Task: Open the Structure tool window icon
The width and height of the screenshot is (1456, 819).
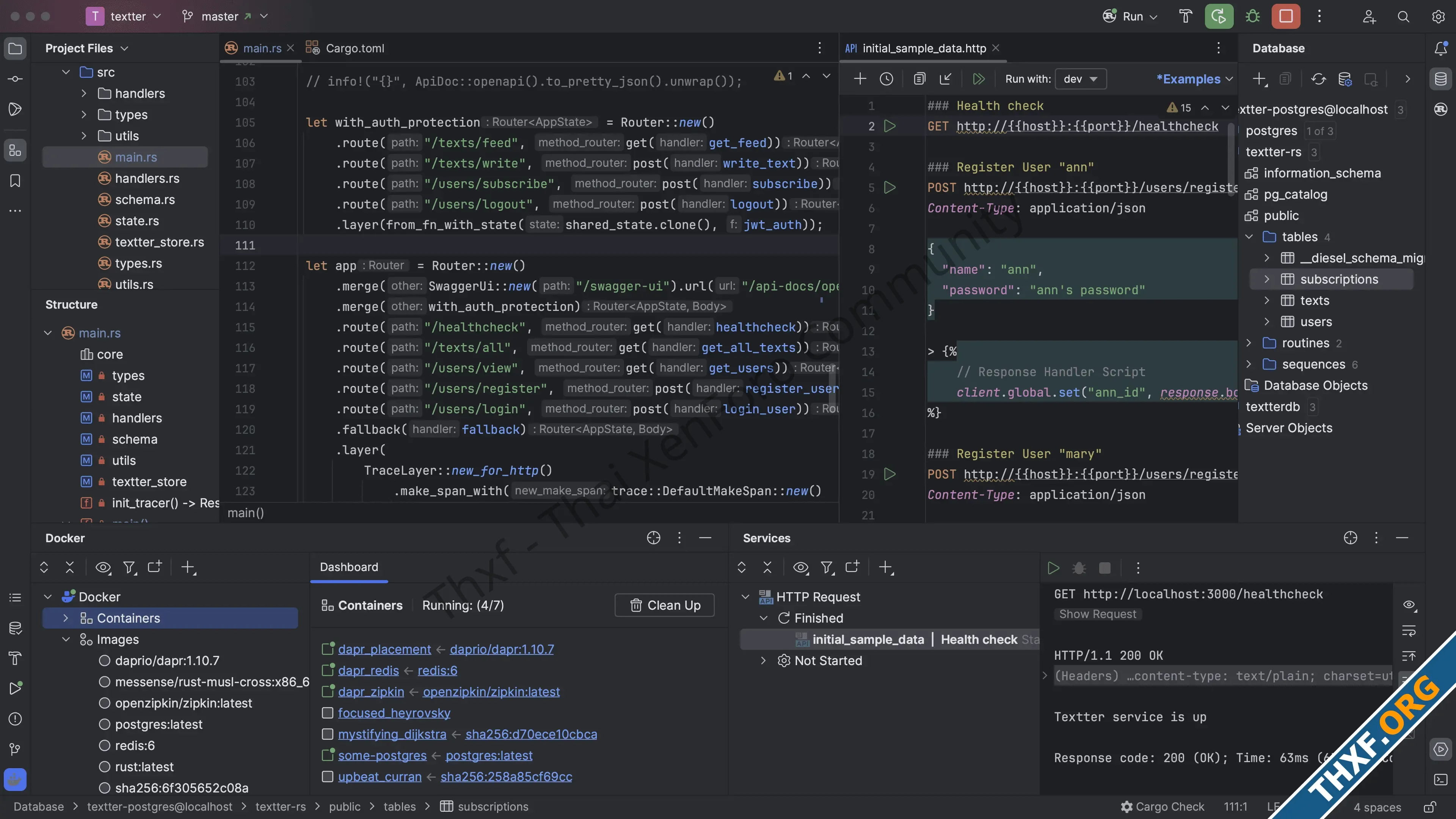Action: [15, 151]
